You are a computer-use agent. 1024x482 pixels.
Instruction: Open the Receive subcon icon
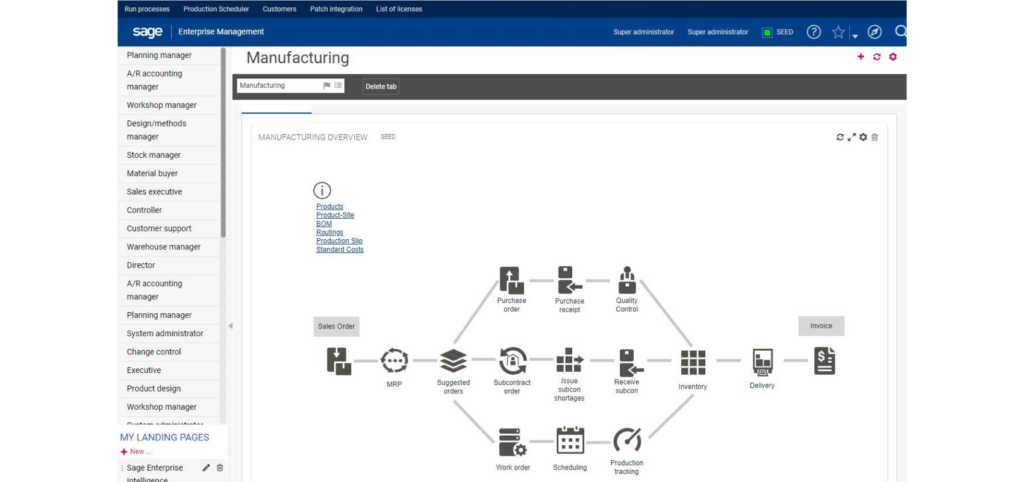(x=630, y=362)
